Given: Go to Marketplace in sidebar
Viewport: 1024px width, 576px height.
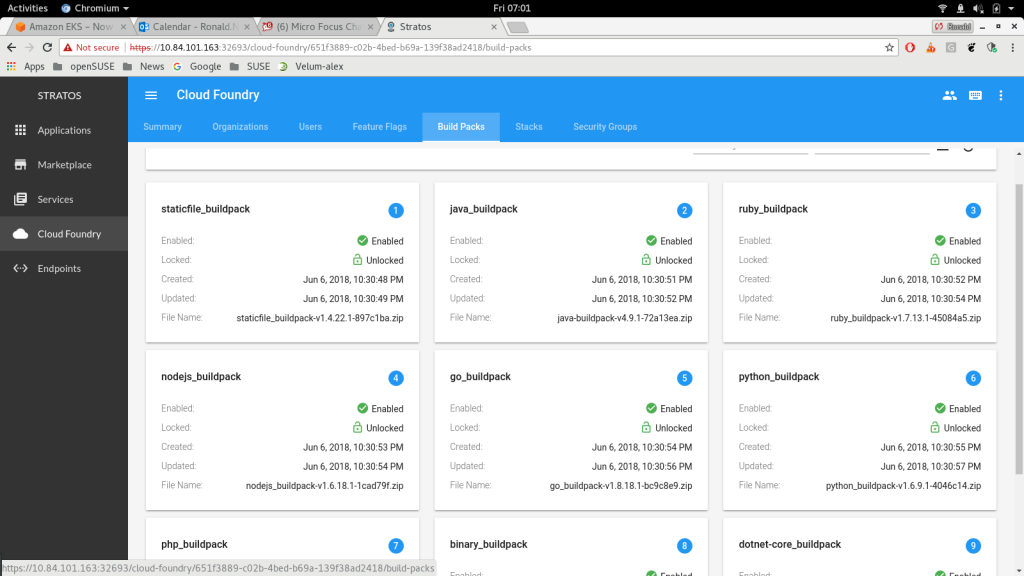Looking at the screenshot, I should click(x=64, y=165).
